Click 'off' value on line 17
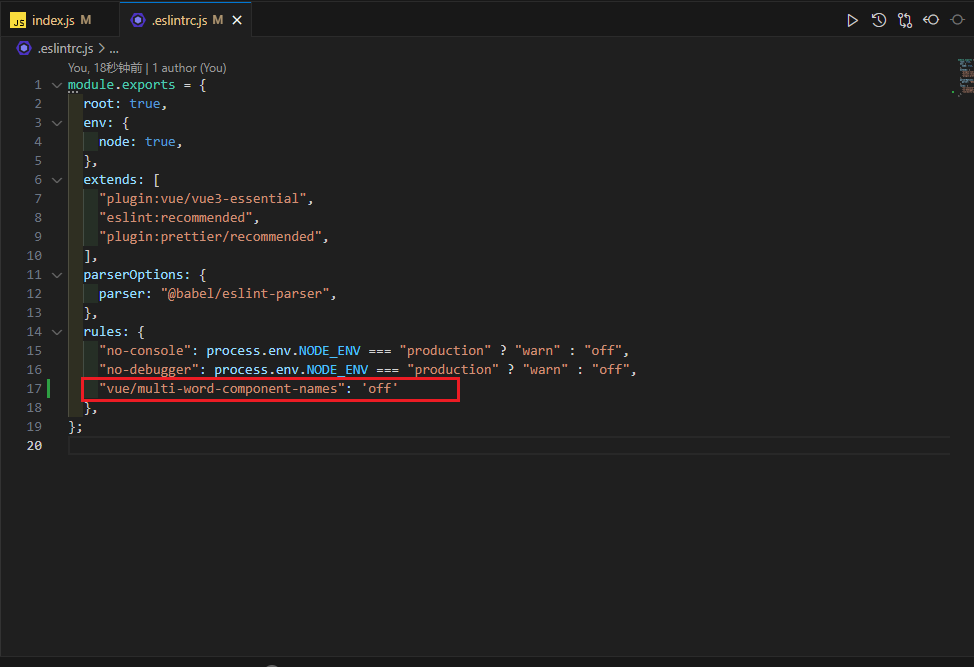 (380, 389)
